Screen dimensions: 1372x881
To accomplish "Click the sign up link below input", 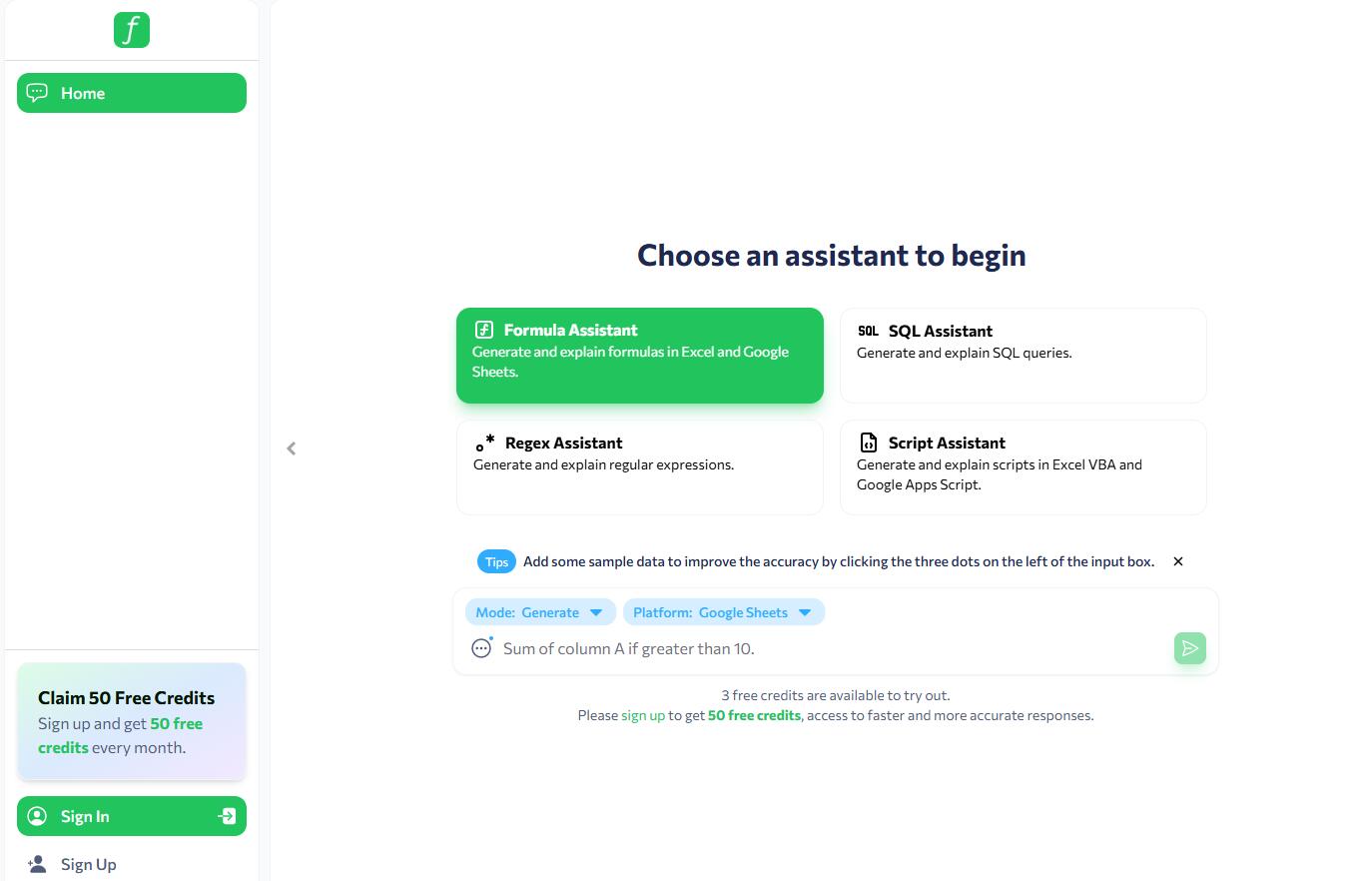I will [x=643, y=715].
